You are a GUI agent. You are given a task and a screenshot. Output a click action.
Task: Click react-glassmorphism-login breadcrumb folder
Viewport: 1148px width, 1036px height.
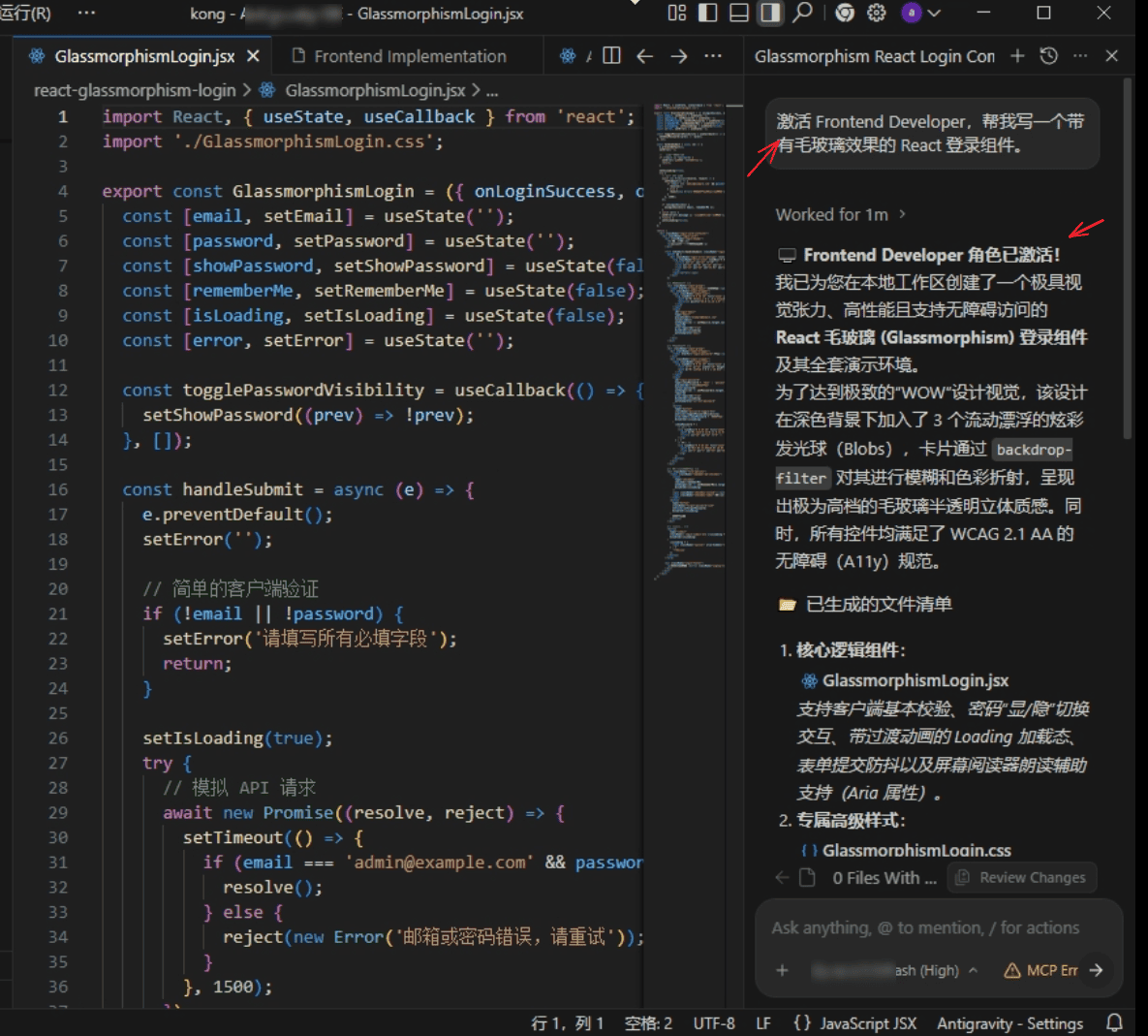click(x=135, y=91)
